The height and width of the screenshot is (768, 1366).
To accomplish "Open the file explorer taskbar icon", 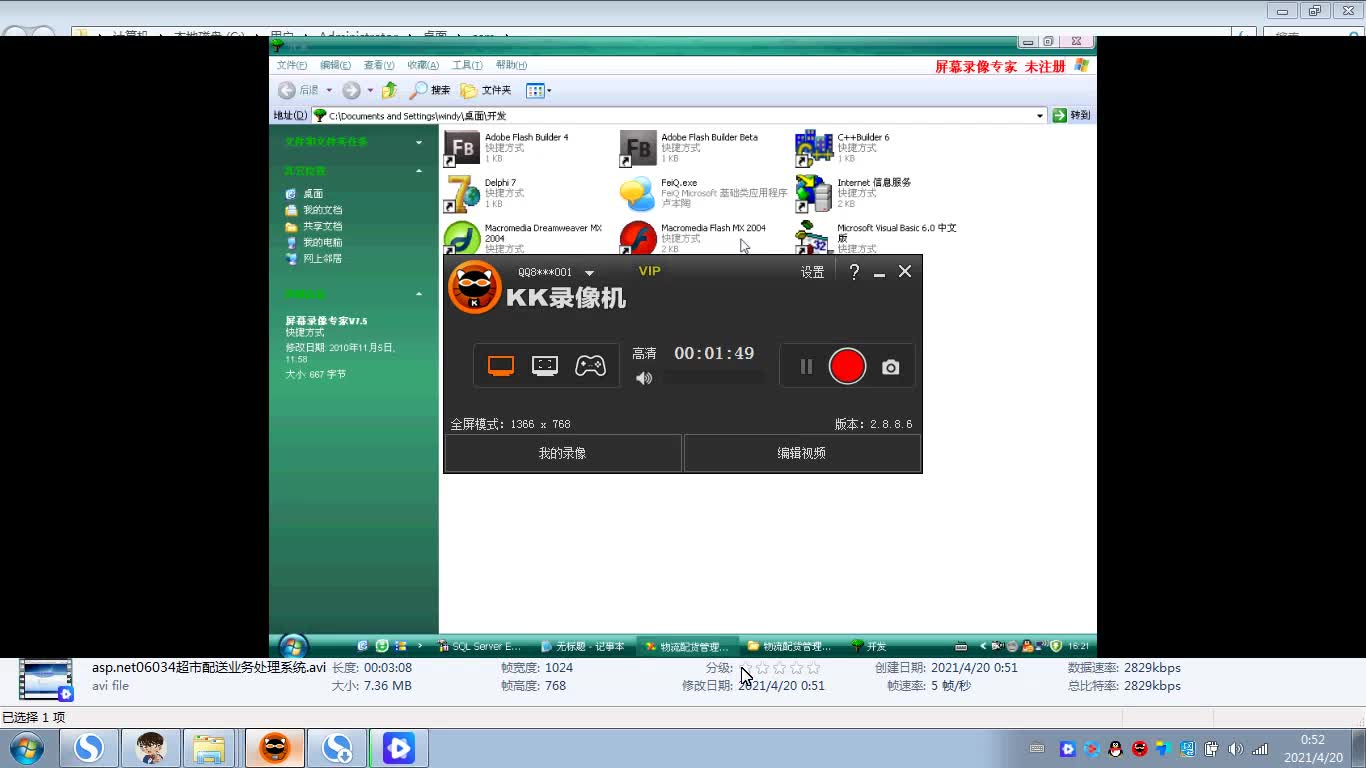I will [209, 748].
